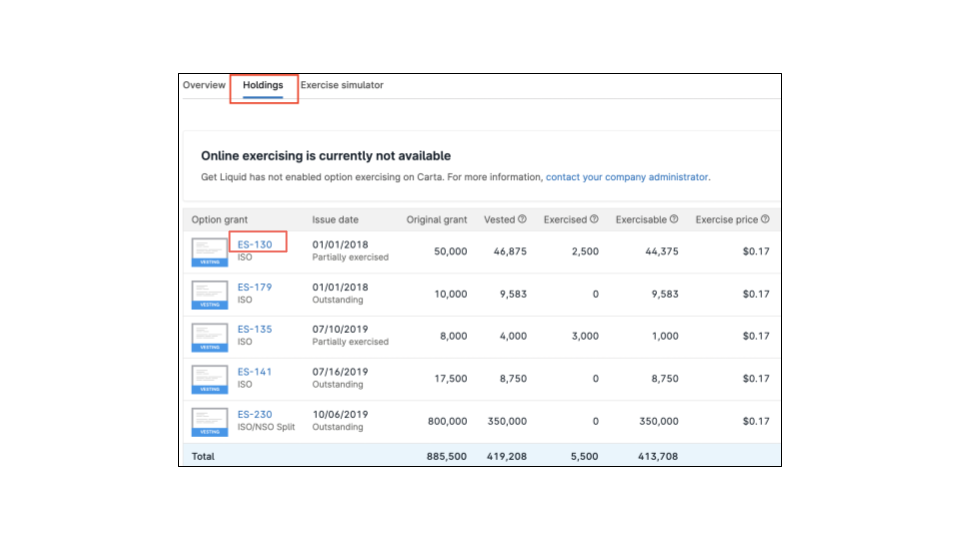The width and height of the screenshot is (960, 540).
Task: Click original grant value 17,500
Action: [x=451, y=379]
